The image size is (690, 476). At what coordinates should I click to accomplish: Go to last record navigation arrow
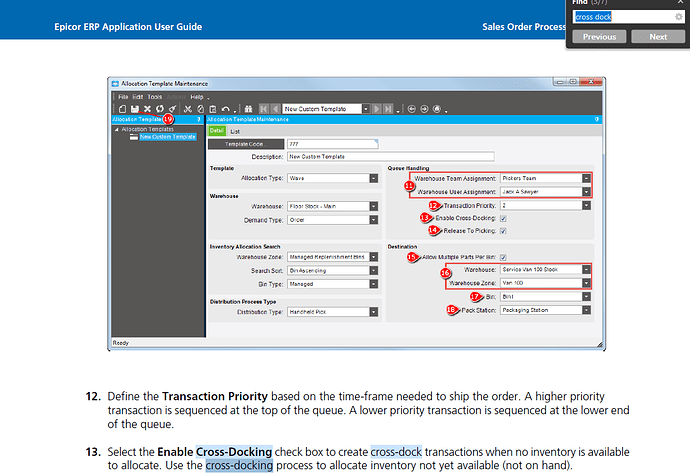(388, 109)
